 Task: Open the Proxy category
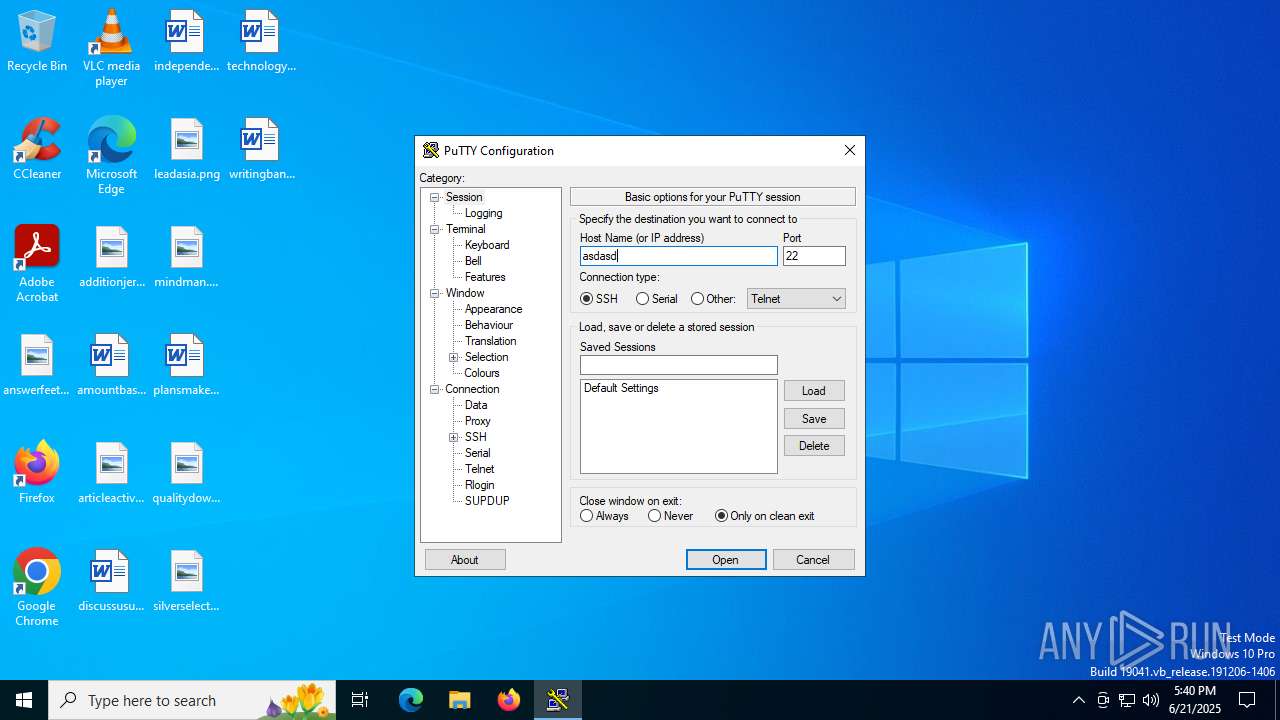pyautogui.click(x=477, y=421)
